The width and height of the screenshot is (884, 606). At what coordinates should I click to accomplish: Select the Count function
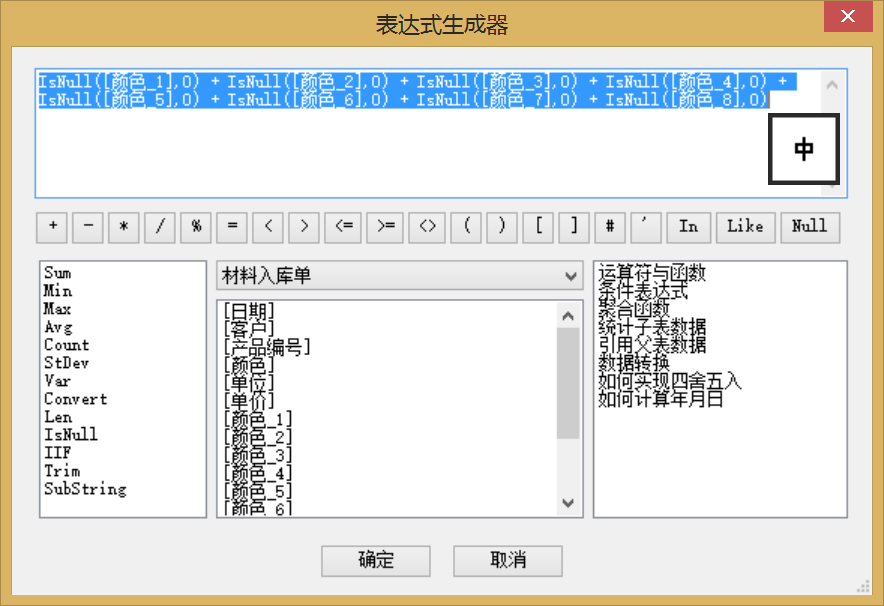[67, 345]
